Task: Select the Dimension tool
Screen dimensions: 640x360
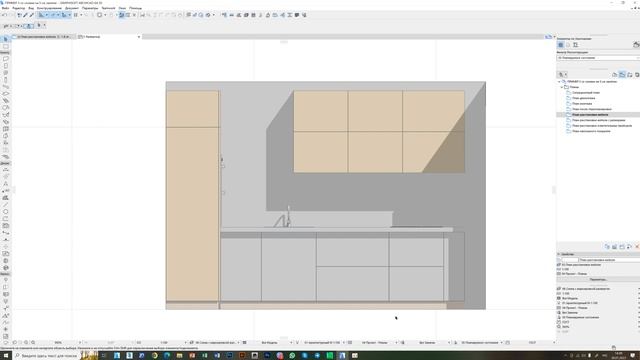Action: pyautogui.click(x=5, y=170)
